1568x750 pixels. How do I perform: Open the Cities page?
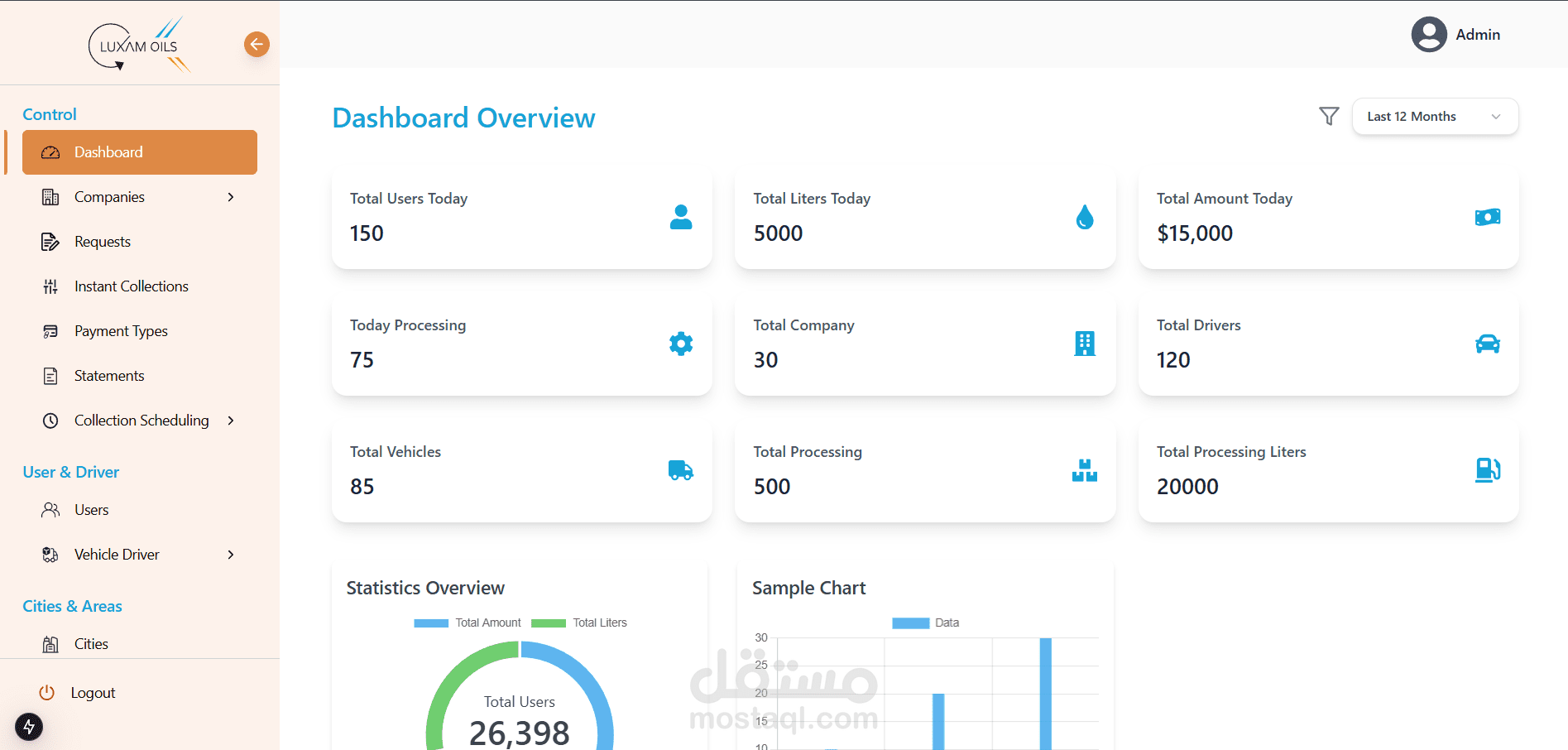[x=140, y=644]
